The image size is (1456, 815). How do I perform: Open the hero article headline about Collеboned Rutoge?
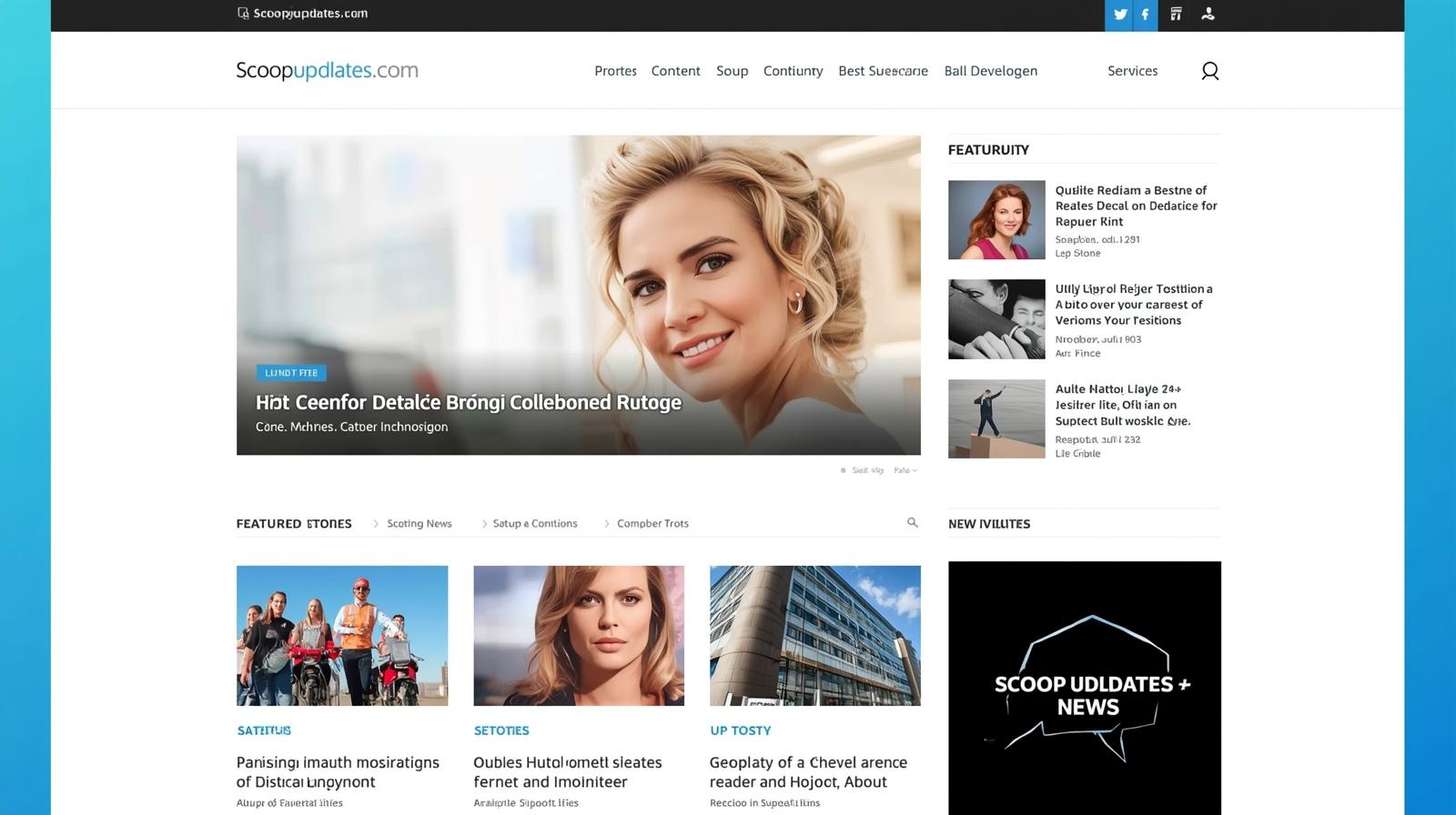(468, 402)
